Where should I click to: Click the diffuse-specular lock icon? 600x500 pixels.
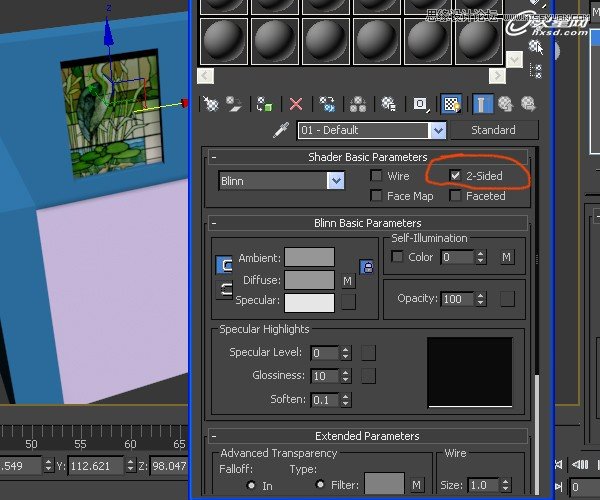366,266
